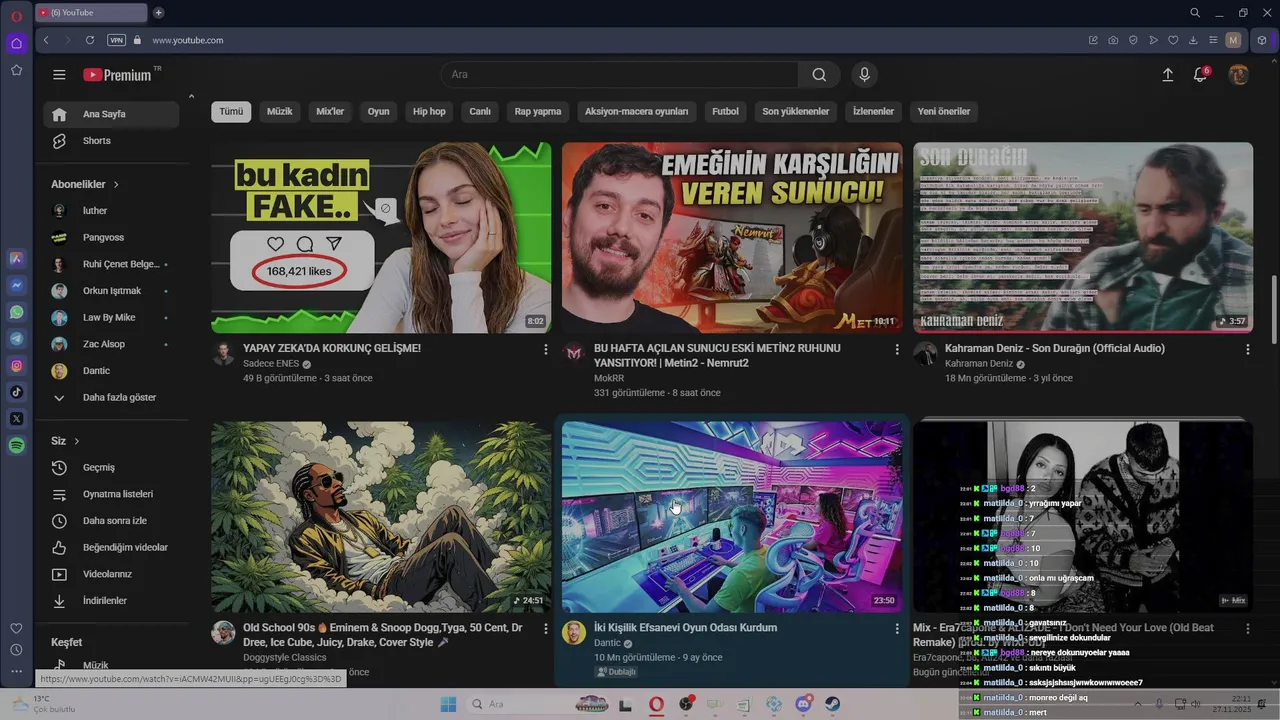1280x720 pixels.
Task: Open Snoop Dogg Old School 90s thumbnail
Action: (x=381, y=517)
